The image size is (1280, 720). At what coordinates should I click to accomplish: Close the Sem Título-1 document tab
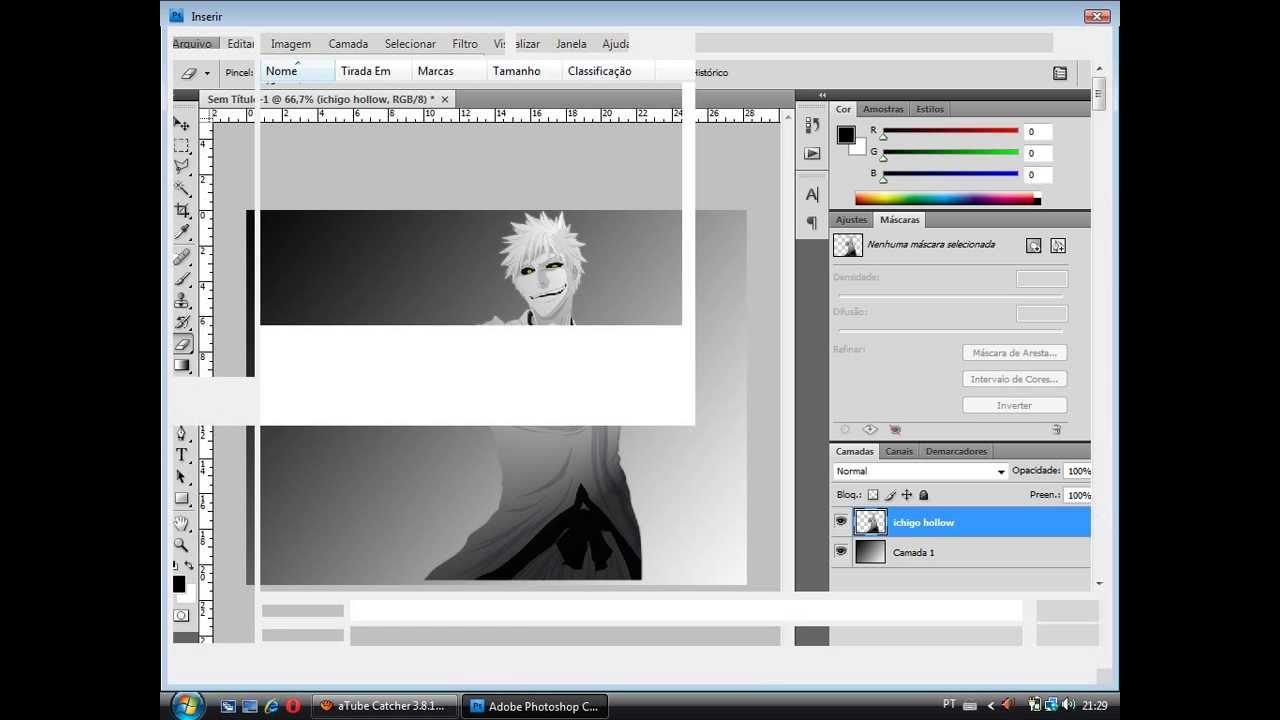pos(445,99)
